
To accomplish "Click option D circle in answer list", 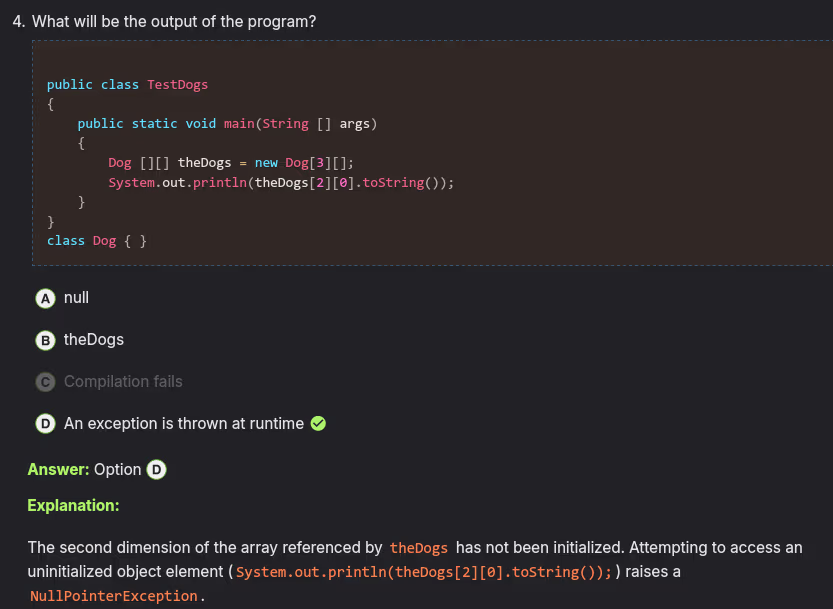I will [45, 424].
